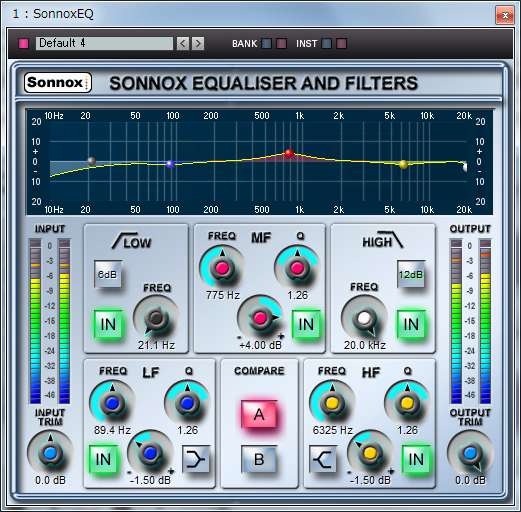Click the LF gain knob at -1.50 dB
The image size is (521, 512).
point(150,453)
